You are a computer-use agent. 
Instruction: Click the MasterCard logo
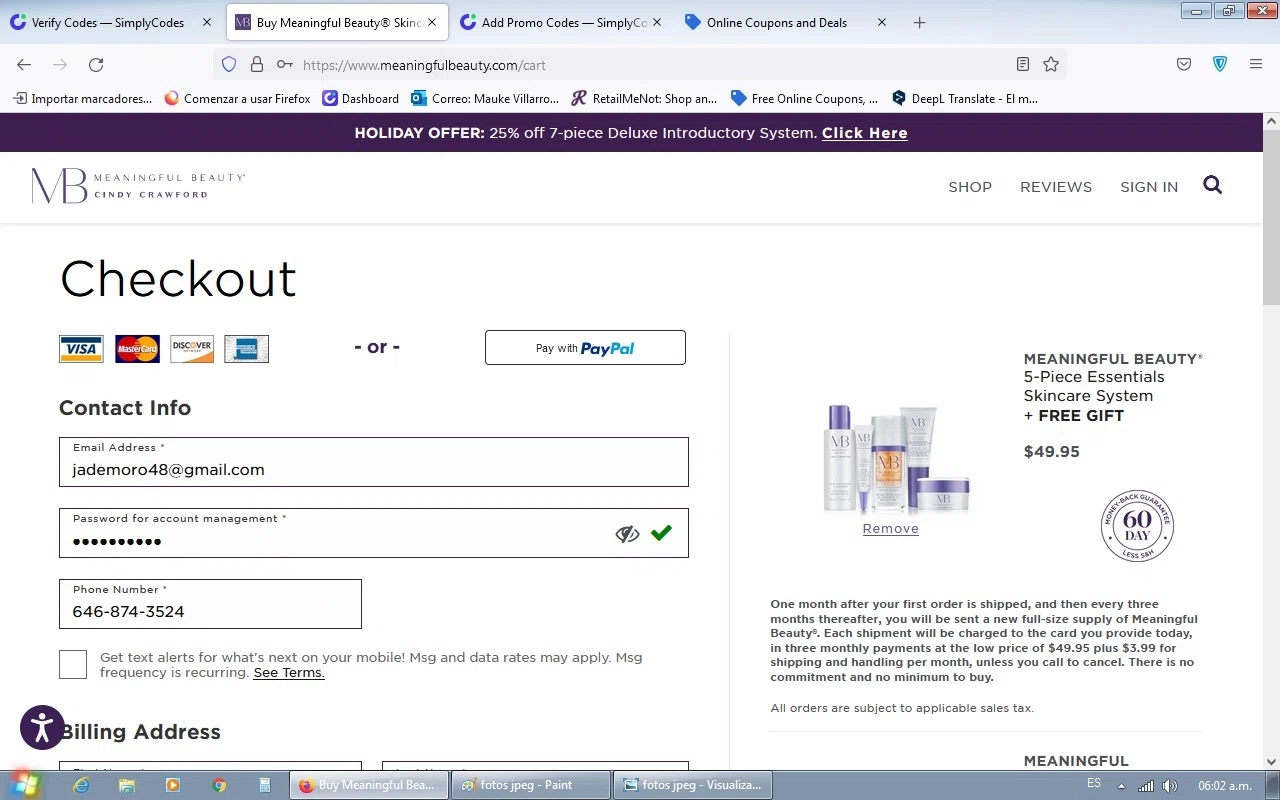137,348
